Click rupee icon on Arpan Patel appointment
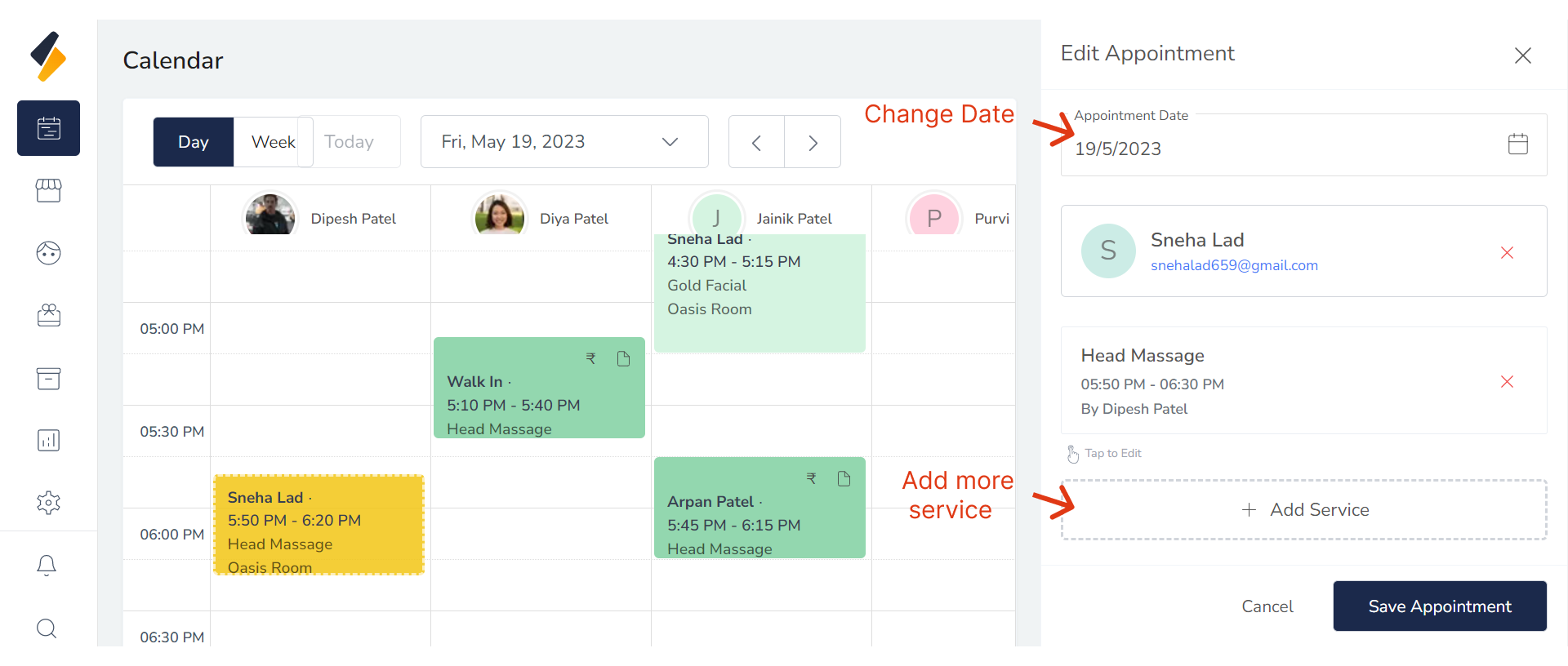The width and height of the screenshot is (1568, 666). pos(811,478)
